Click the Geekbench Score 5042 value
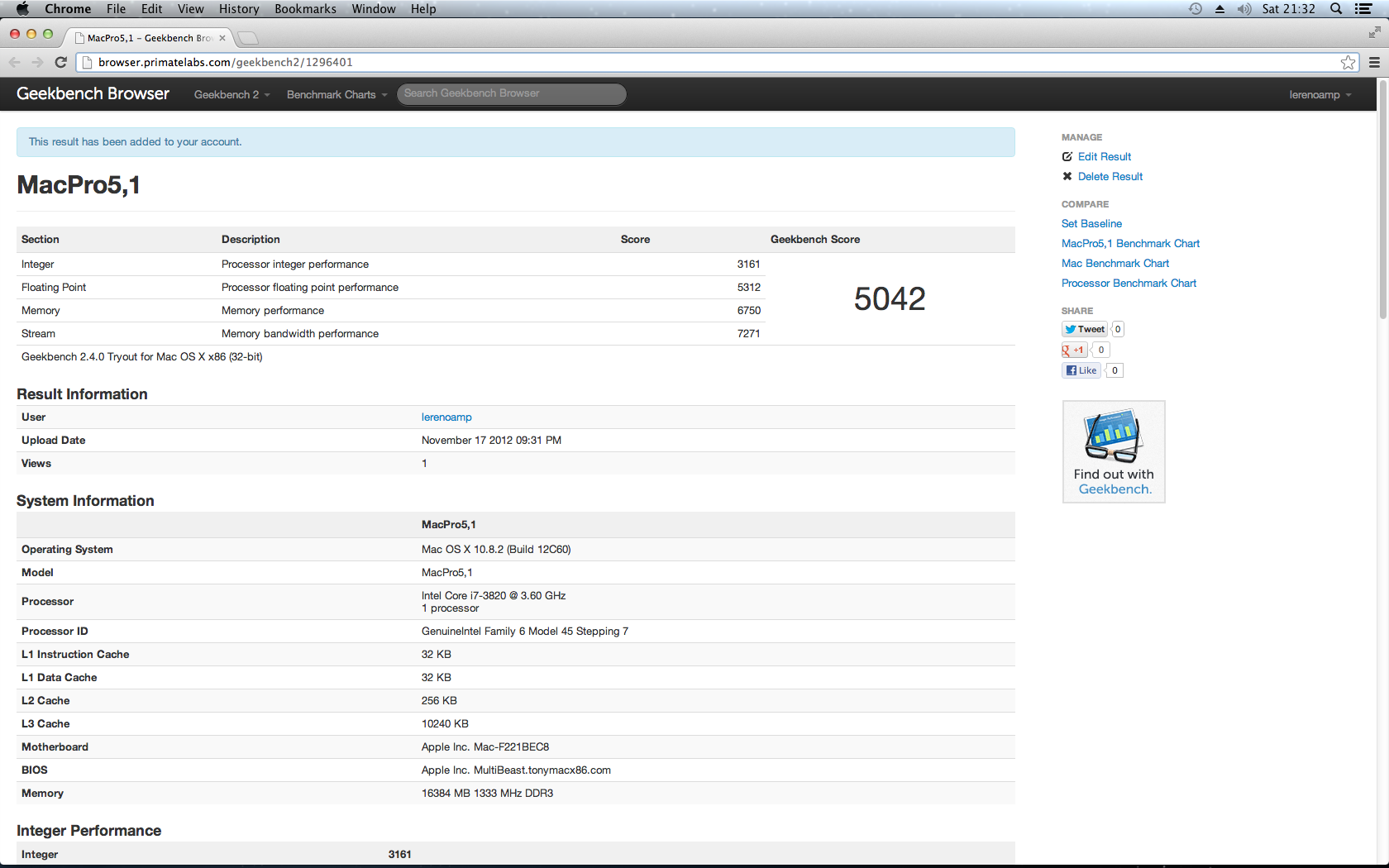Image resolution: width=1389 pixels, height=868 pixels. (x=890, y=298)
